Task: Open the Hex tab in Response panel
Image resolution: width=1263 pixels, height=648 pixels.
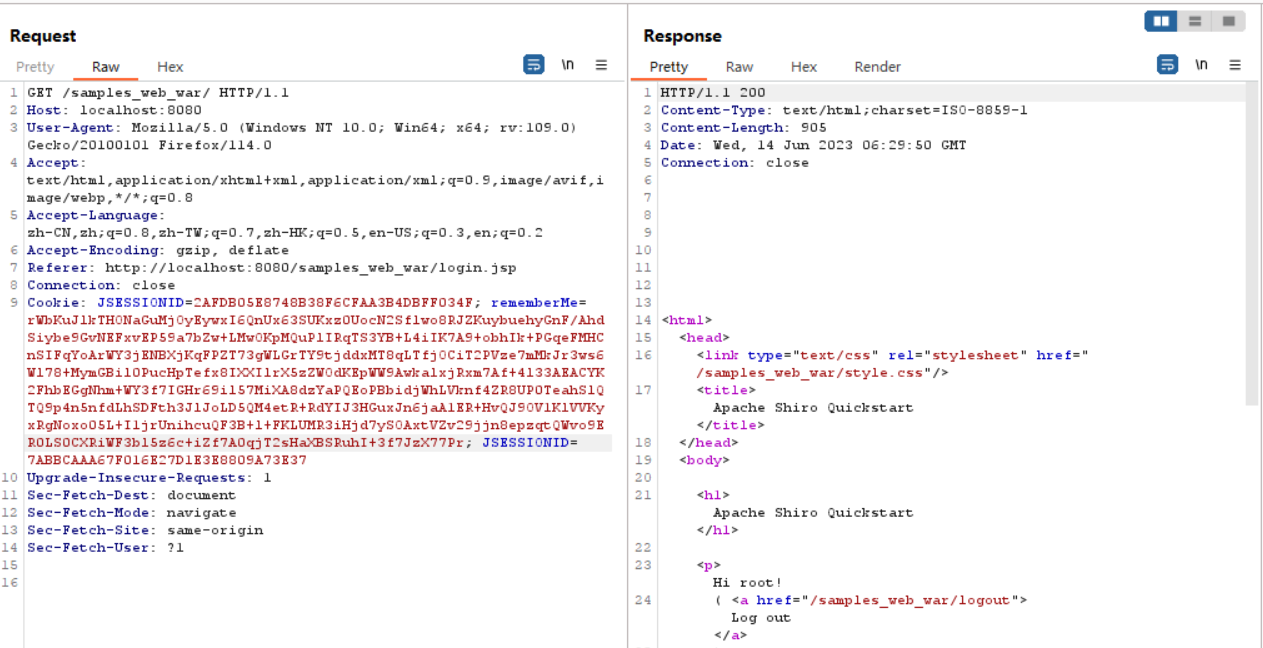Action: pyautogui.click(x=804, y=67)
